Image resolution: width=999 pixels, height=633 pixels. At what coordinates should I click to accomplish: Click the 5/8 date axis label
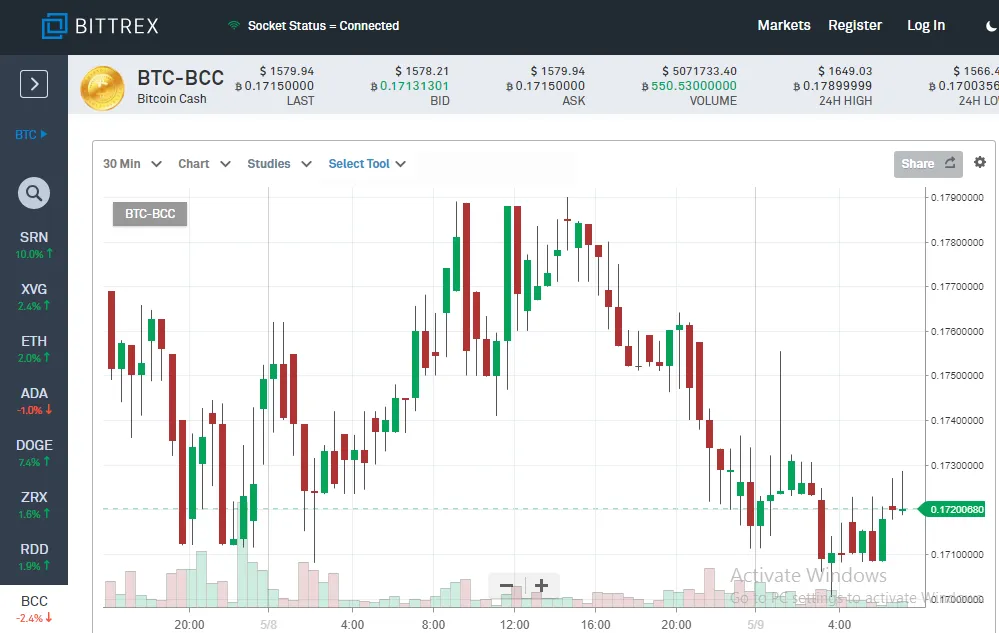(x=268, y=625)
